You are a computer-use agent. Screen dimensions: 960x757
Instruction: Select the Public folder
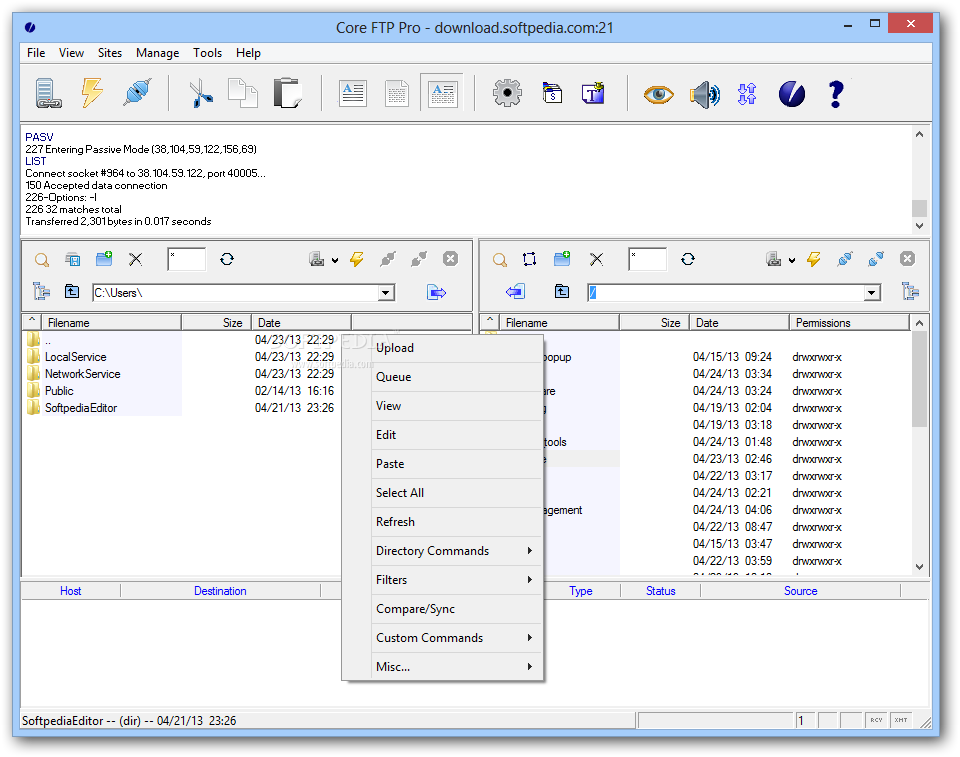pos(59,391)
